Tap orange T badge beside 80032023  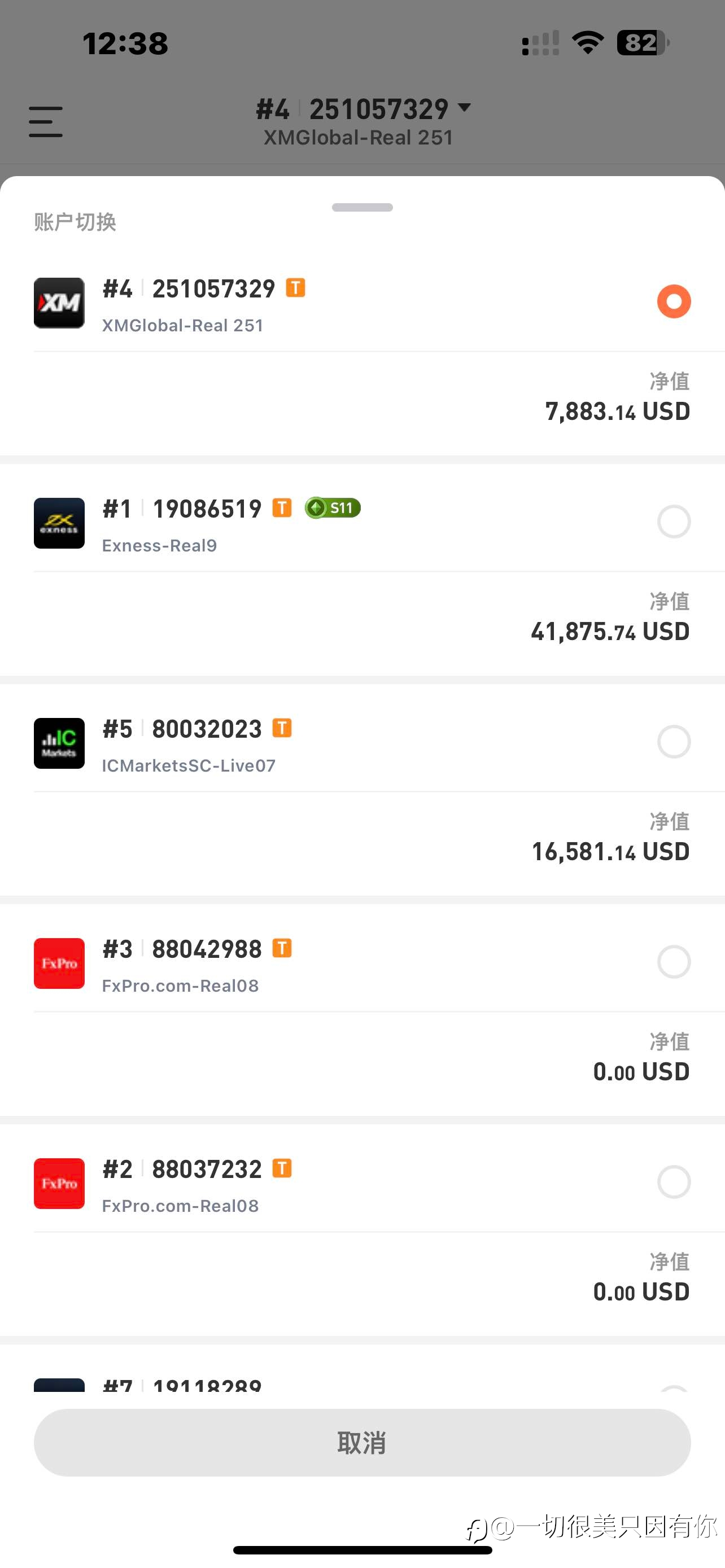[x=282, y=728]
